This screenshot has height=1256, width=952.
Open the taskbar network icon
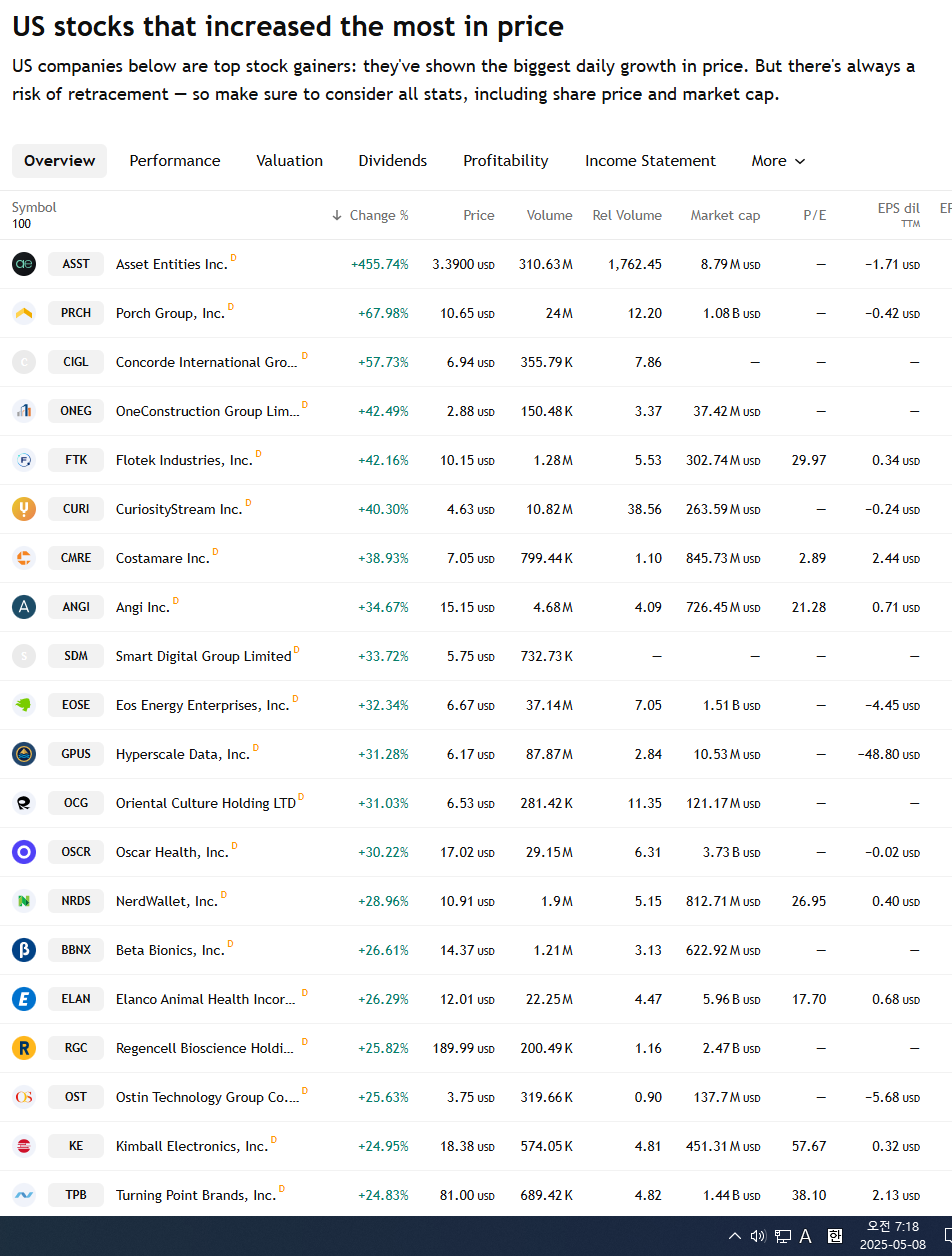[783, 1236]
